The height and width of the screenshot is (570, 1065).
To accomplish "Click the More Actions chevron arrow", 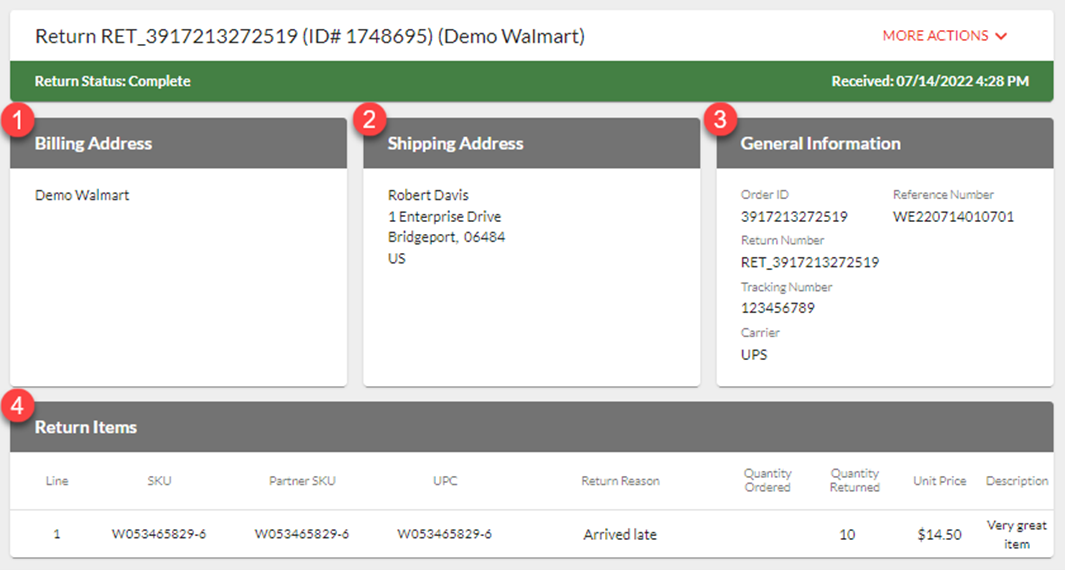I will (x=1001, y=37).
